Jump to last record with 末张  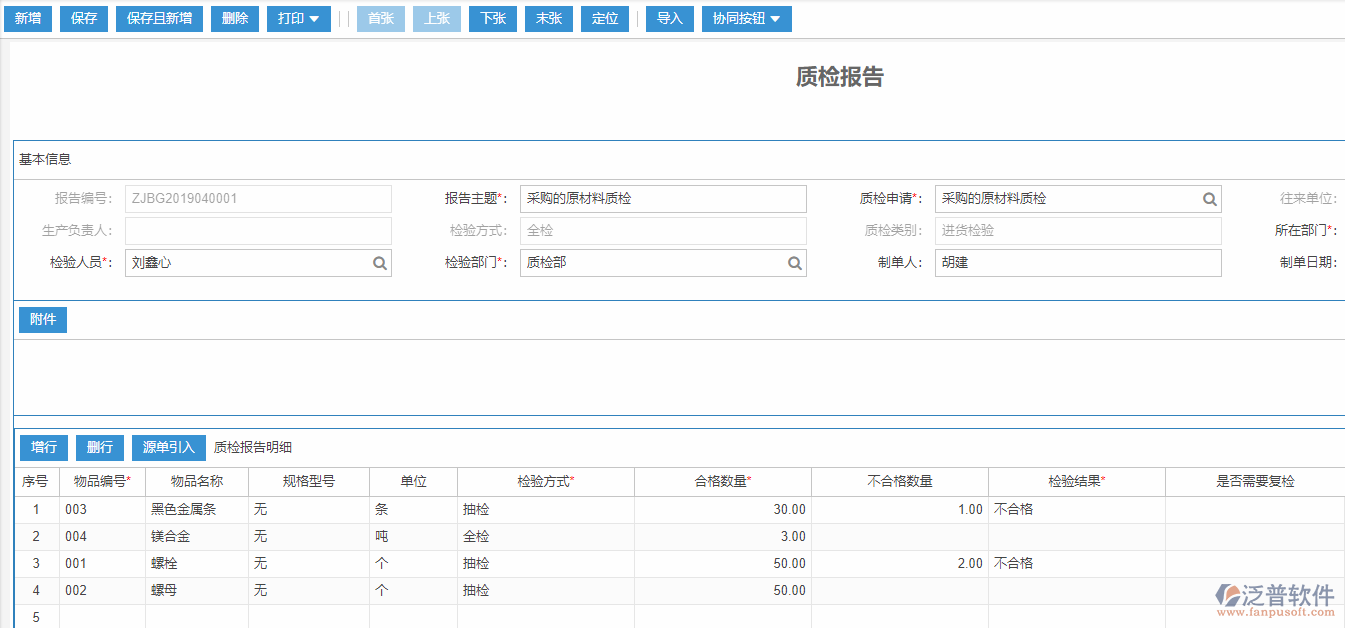coord(548,18)
